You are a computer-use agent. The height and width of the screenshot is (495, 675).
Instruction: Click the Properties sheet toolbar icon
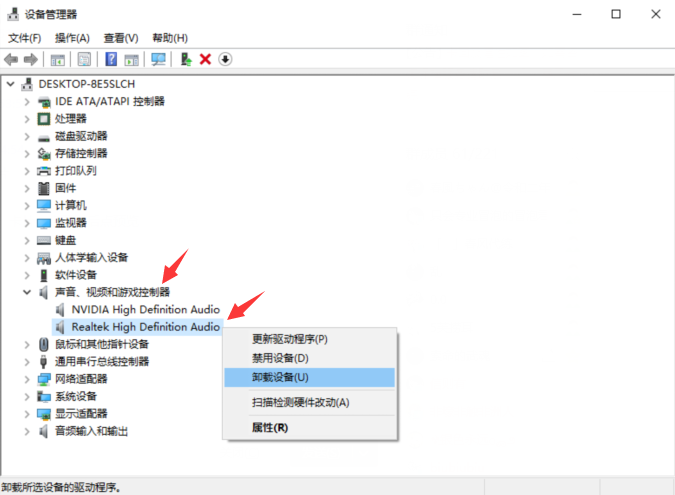click(84, 59)
